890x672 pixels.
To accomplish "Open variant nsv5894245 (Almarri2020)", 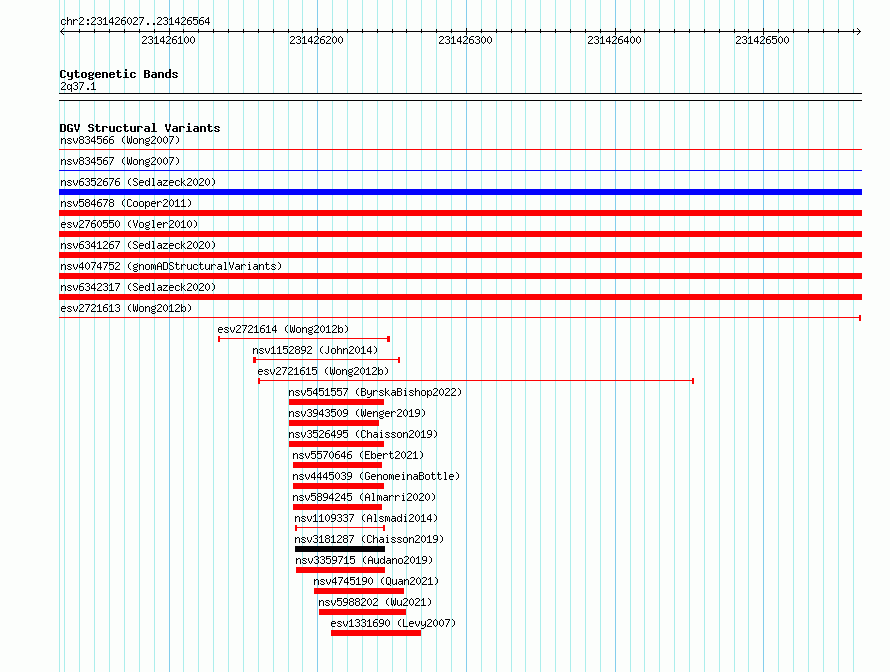I will pos(364,497).
